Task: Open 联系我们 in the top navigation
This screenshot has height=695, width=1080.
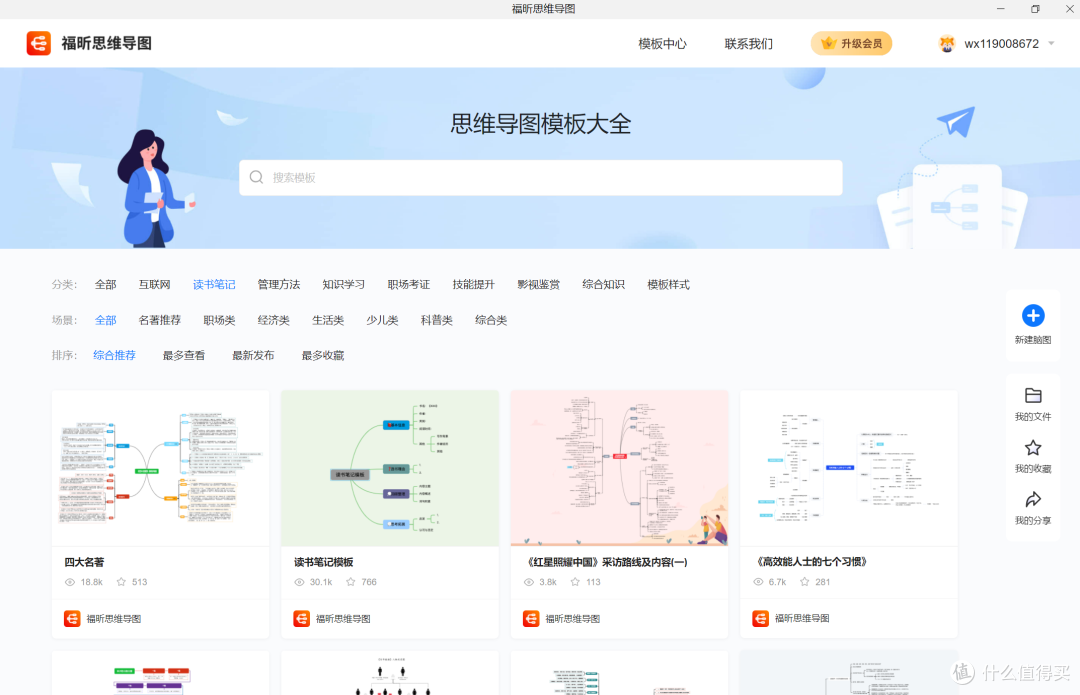Action: click(749, 43)
